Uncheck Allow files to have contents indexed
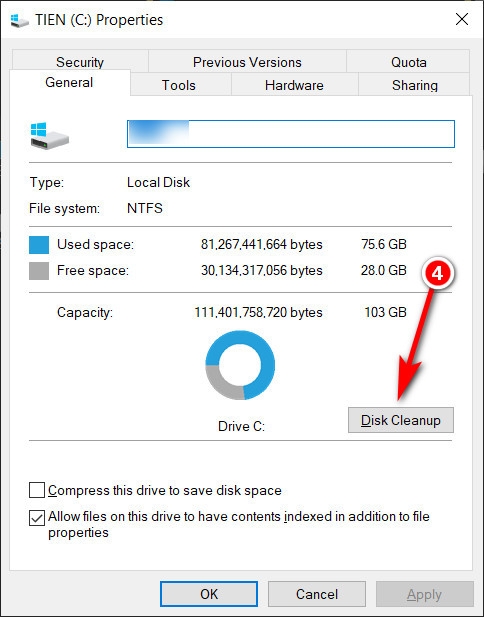Image resolution: width=484 pixels, height=617 pixels. 37,518
